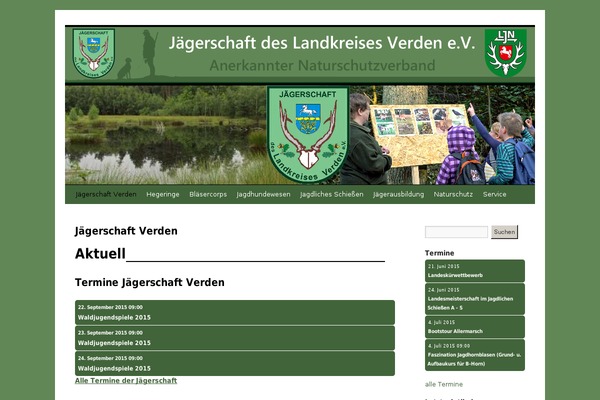Click the Termine sidebar heading

(x=439, y=253)
